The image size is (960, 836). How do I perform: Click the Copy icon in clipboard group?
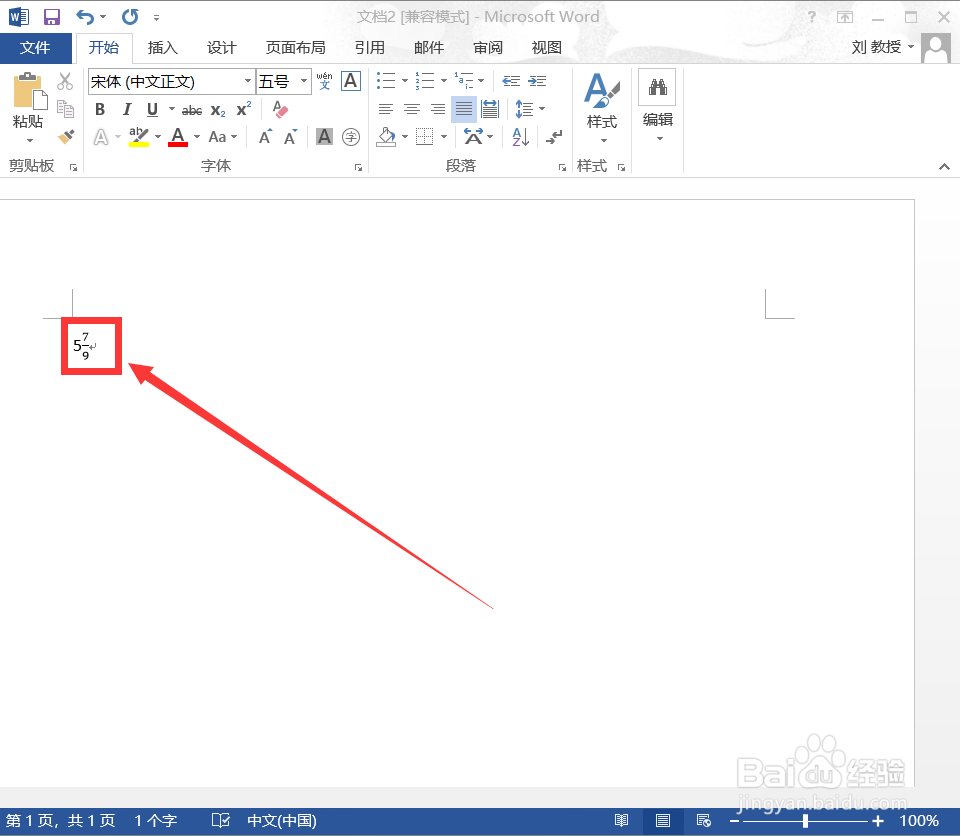(x=65, y=108)
